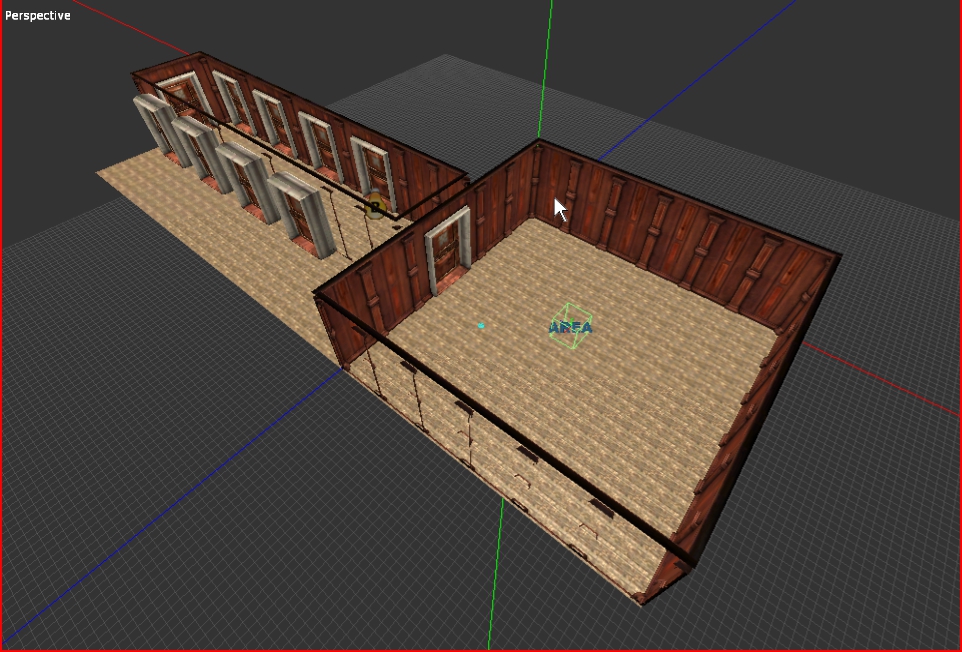Select the gold B marker in the hallway

(x=375, y=207)
